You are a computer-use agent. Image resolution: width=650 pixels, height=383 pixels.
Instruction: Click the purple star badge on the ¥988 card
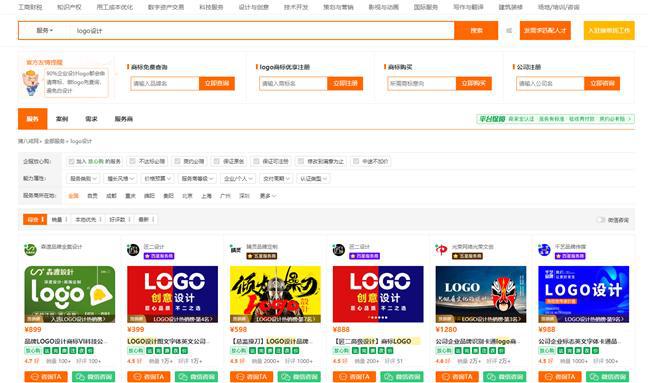pos(570,256)
